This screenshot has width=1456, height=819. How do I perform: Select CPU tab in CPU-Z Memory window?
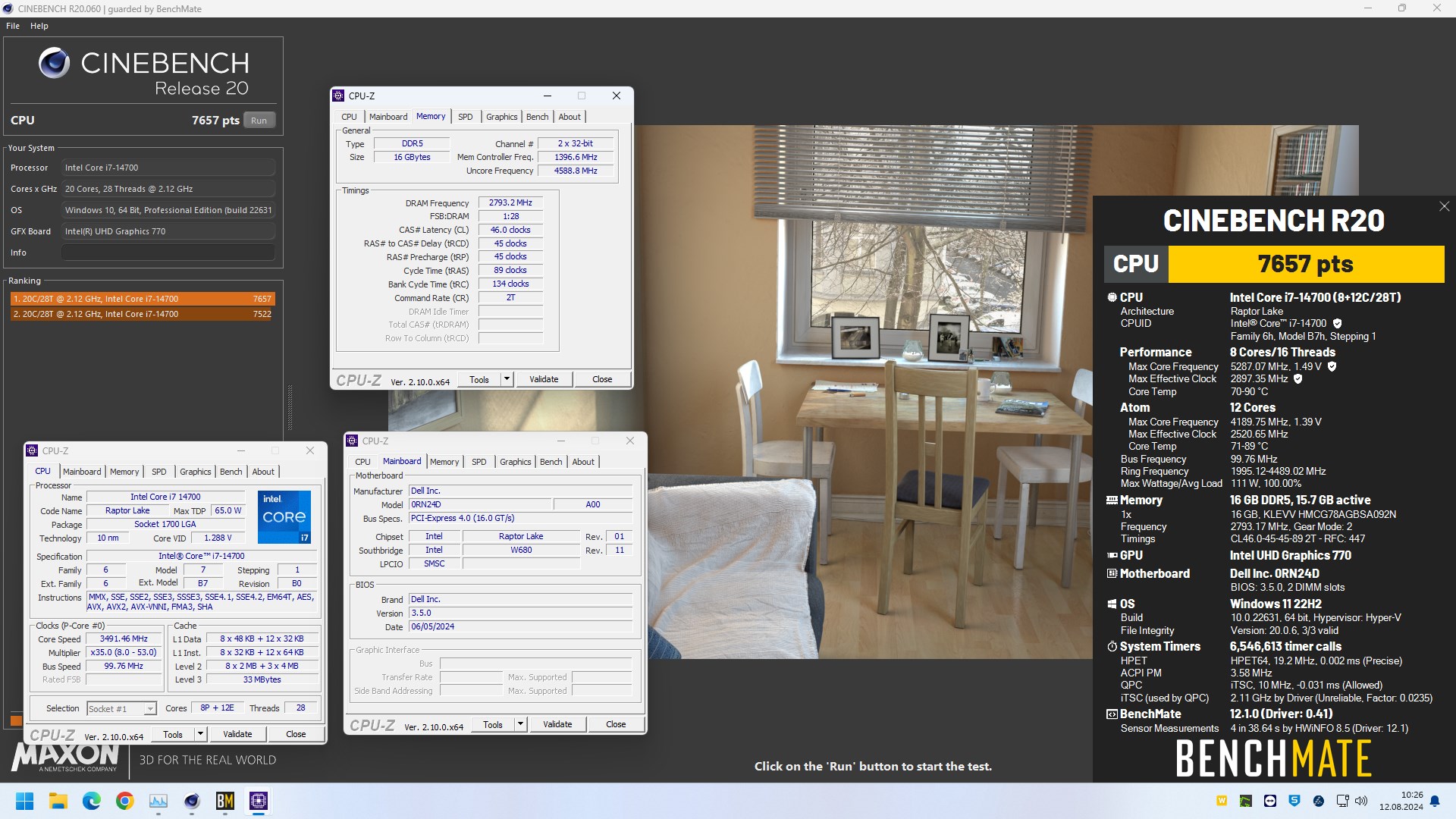[x=349, y=117]
